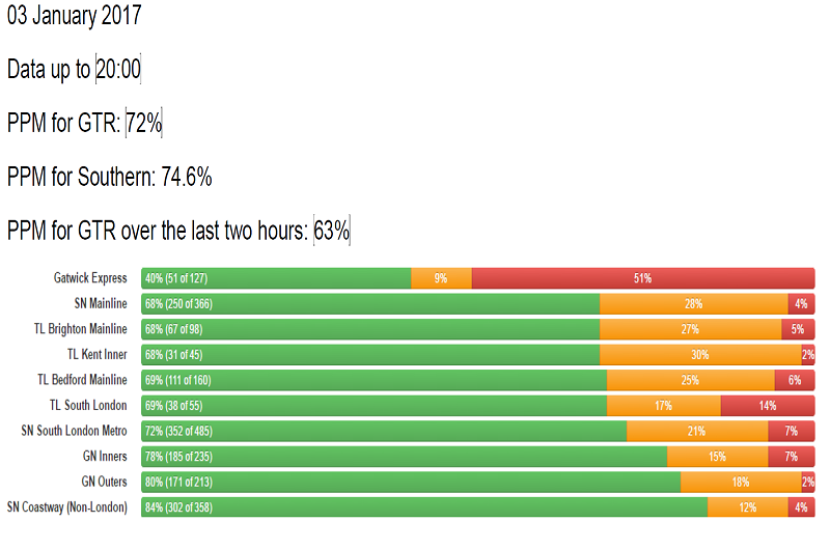830x540 pixels.
Task: Click SN Mainline orange 28% segment
Action: coord(693,304)
